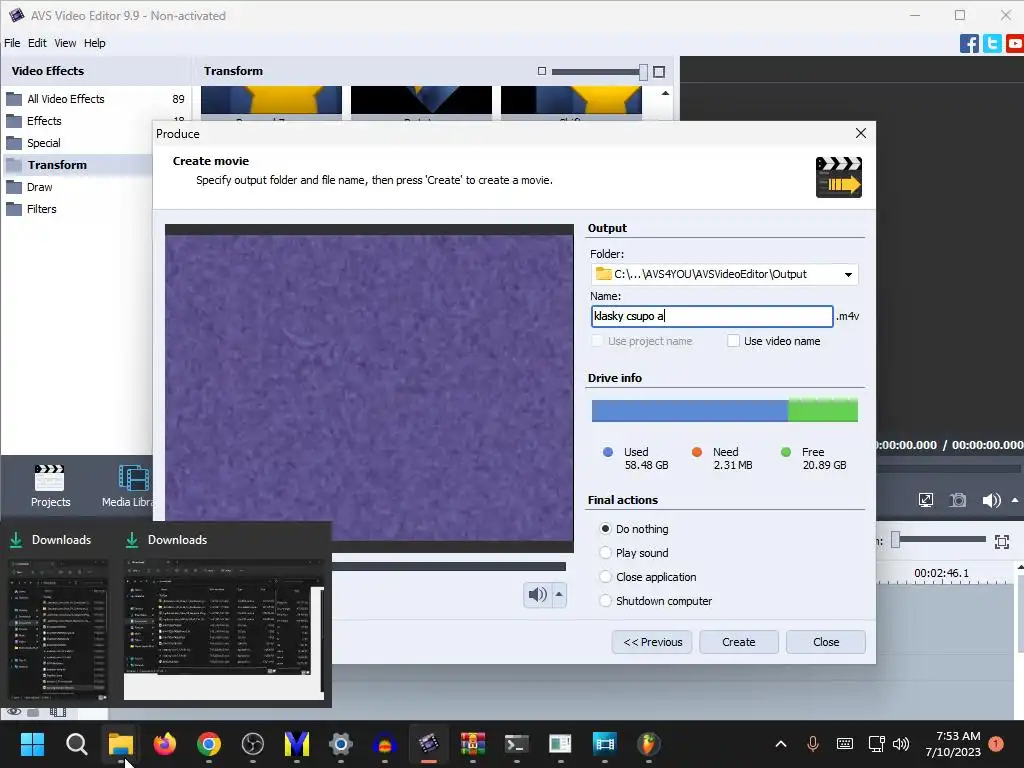Open FL Studio fruit icon on the taskbar

(648, 744)
